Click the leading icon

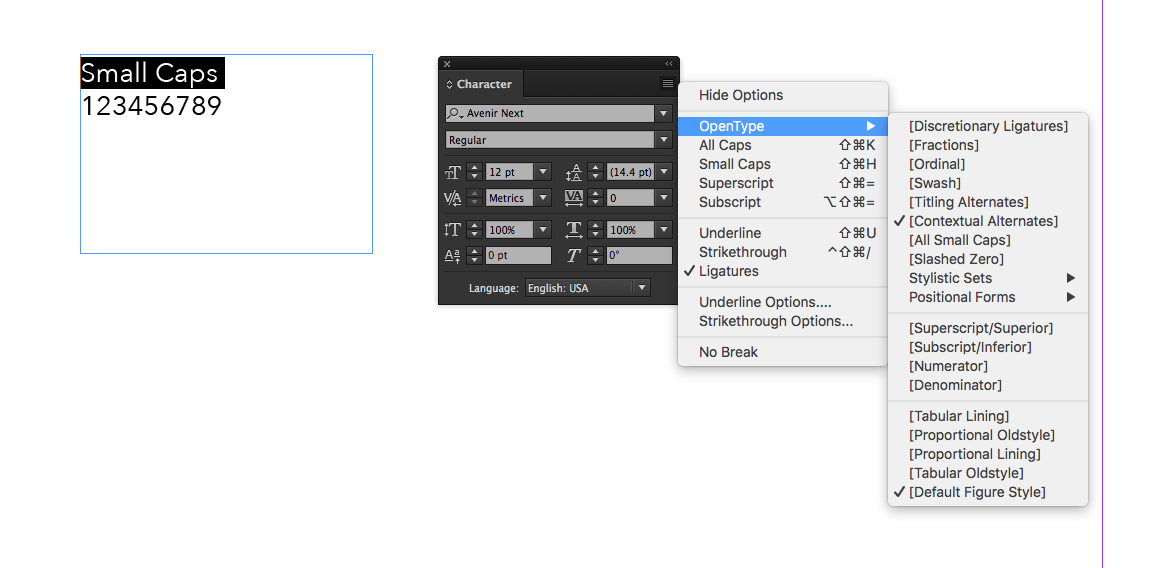point(574,172)
